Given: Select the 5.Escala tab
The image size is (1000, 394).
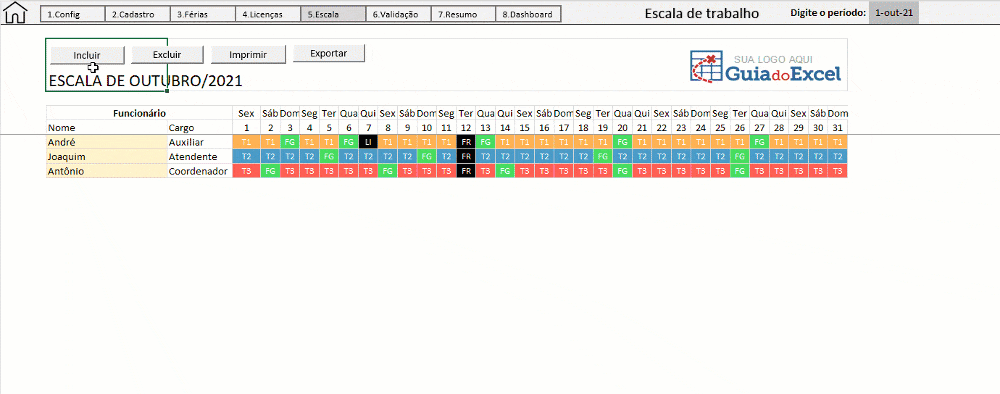Looking at the screenshot, I should point(334,14).
